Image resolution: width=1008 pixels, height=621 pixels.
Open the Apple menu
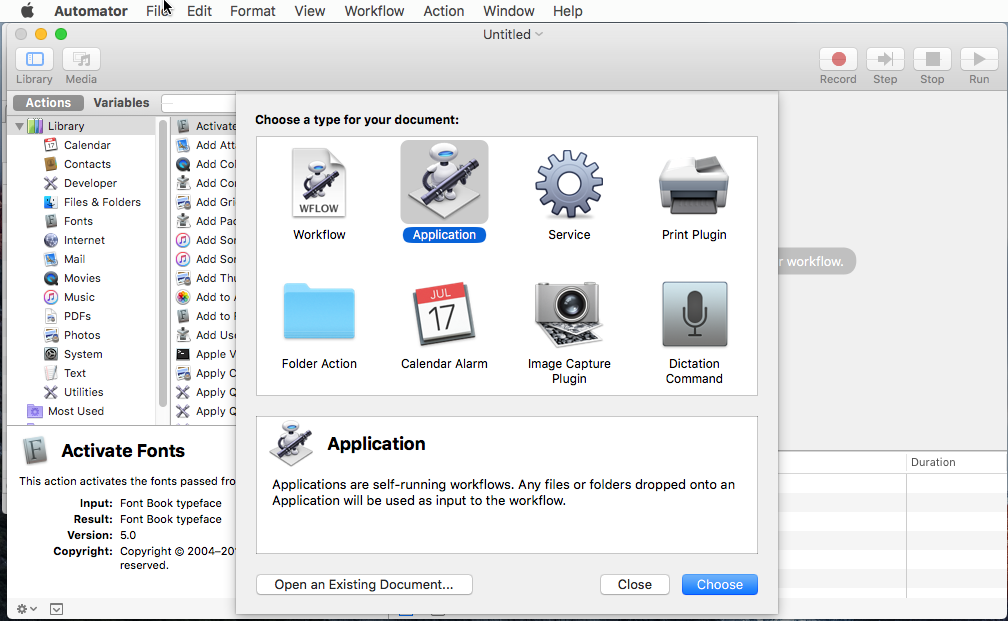(27, 11)
